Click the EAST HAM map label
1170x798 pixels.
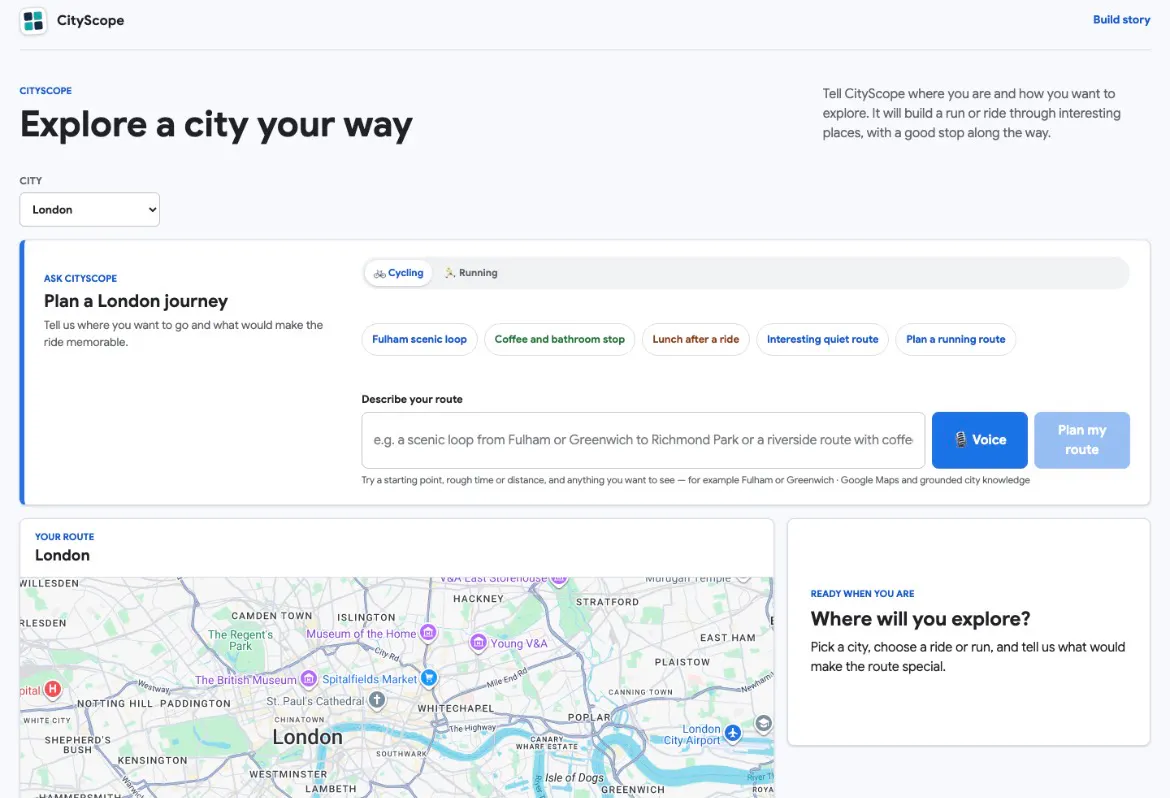pyautogui.click(x=728, y=638)
